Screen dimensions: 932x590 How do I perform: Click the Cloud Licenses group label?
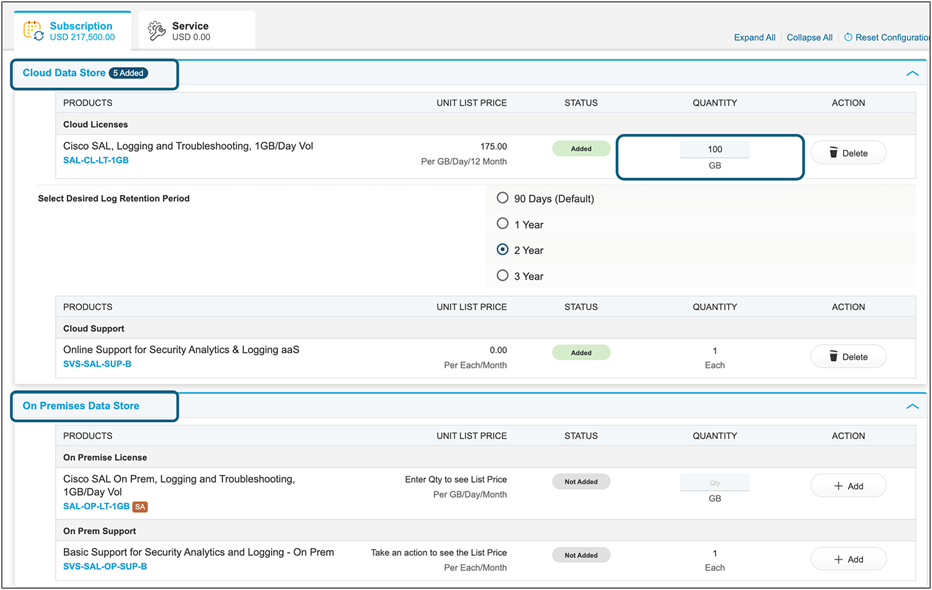[x=95, y=125]
